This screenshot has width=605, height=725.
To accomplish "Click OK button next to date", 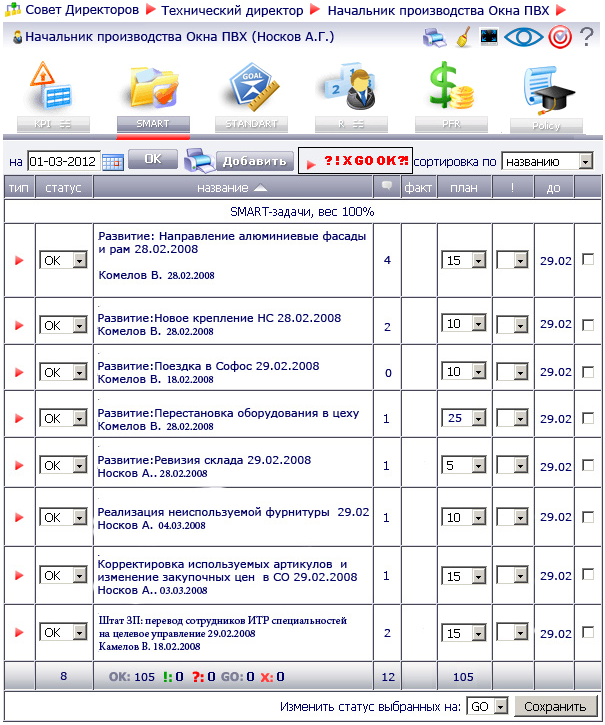I will (153, 159).
